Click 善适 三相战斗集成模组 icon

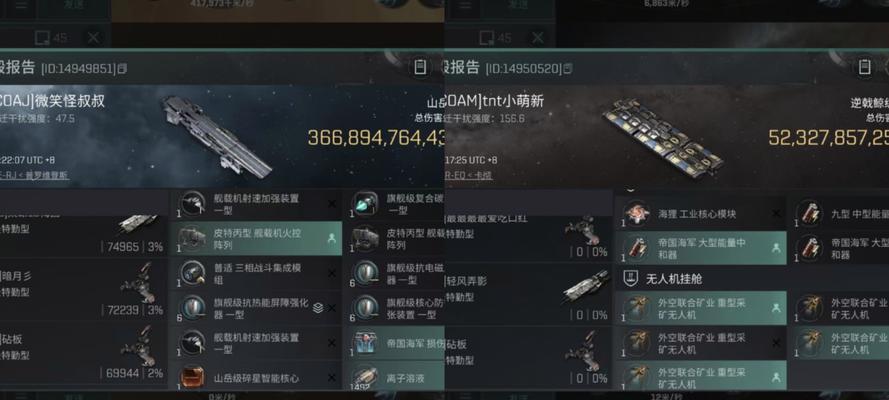click(x=192, y=273)
